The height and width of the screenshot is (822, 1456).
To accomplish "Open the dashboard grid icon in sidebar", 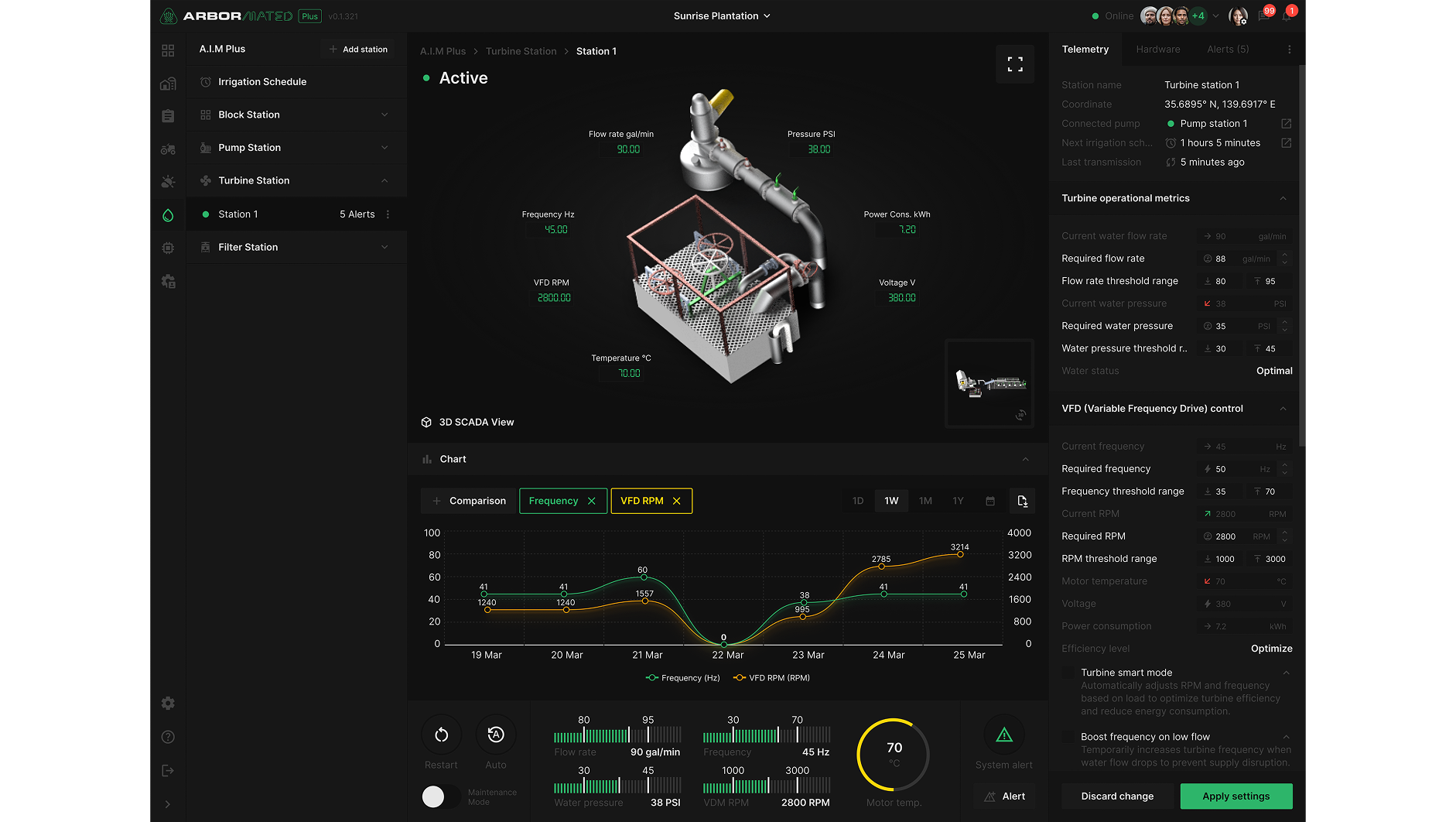I will pos(168,51).
